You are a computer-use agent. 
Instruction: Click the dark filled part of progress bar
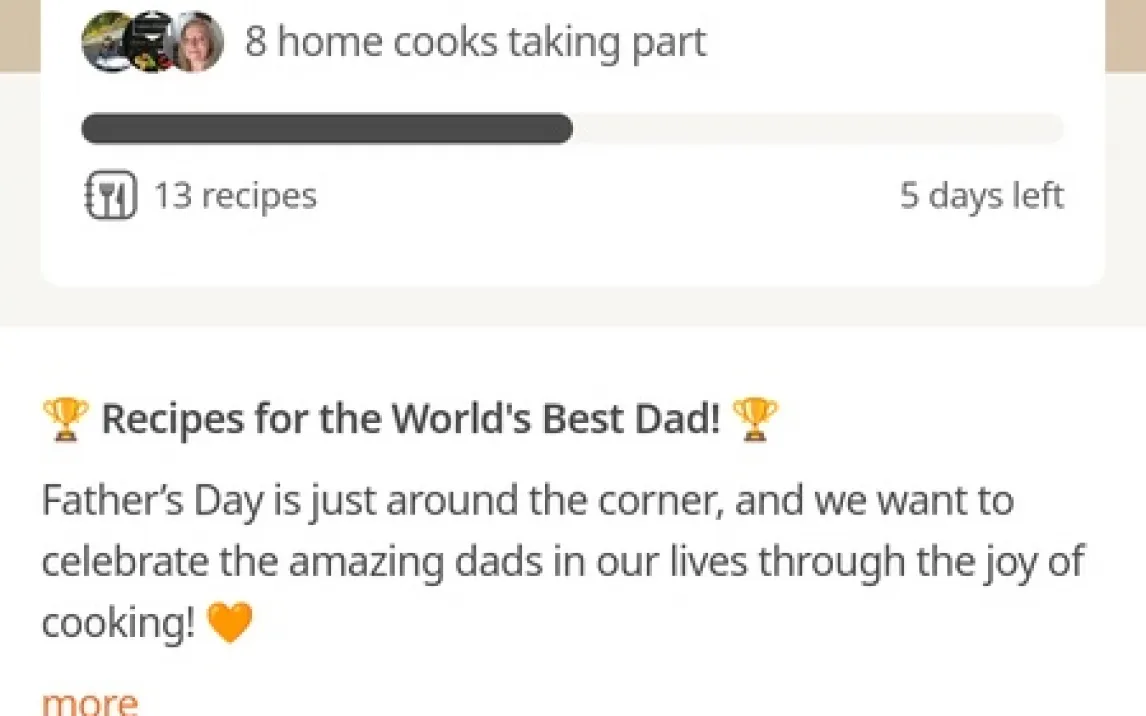click(326, 129)
